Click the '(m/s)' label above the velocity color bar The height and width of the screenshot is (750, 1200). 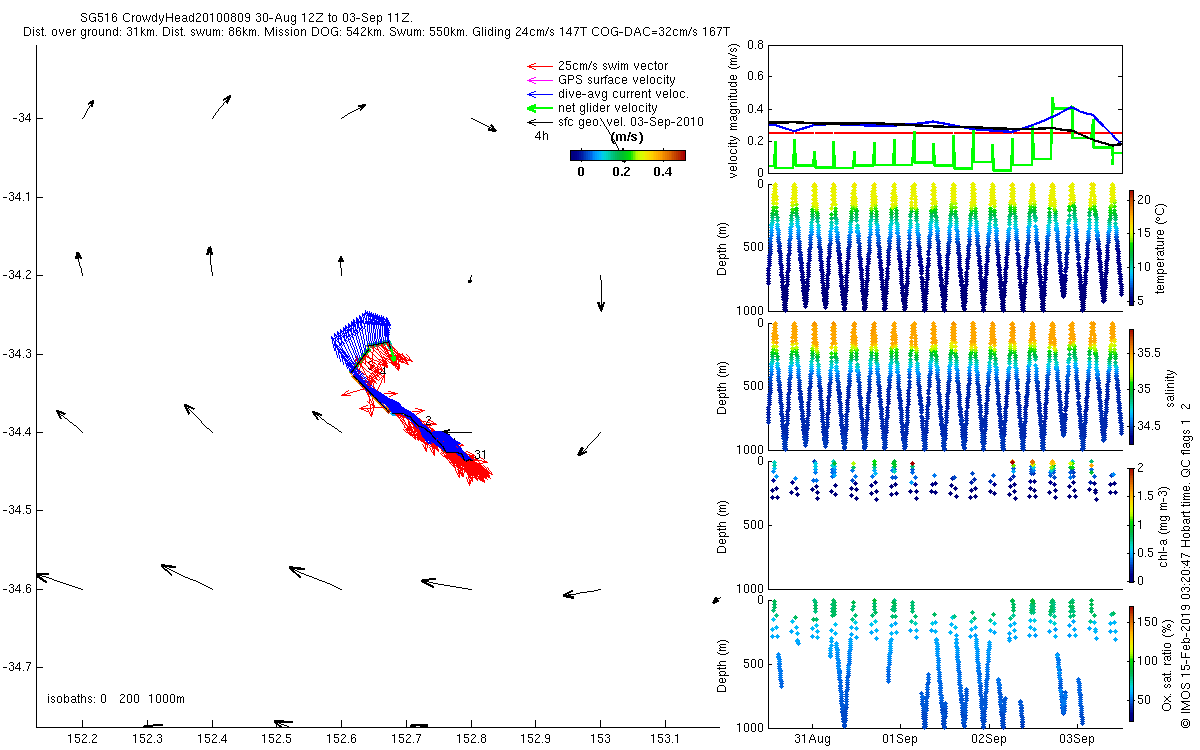click(627, 137)
